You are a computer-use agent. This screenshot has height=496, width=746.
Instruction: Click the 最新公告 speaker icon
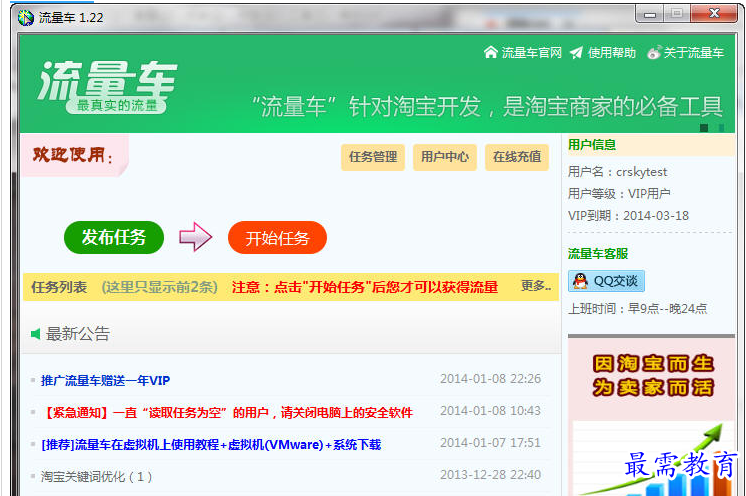pyautogui.click(x=36, y=334)
